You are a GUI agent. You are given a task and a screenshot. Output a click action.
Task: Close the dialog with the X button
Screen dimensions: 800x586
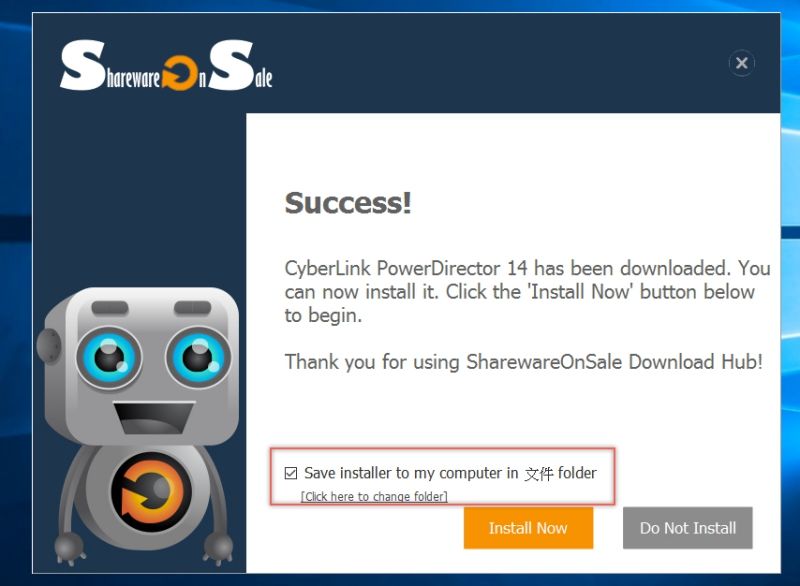click(741, 63)
